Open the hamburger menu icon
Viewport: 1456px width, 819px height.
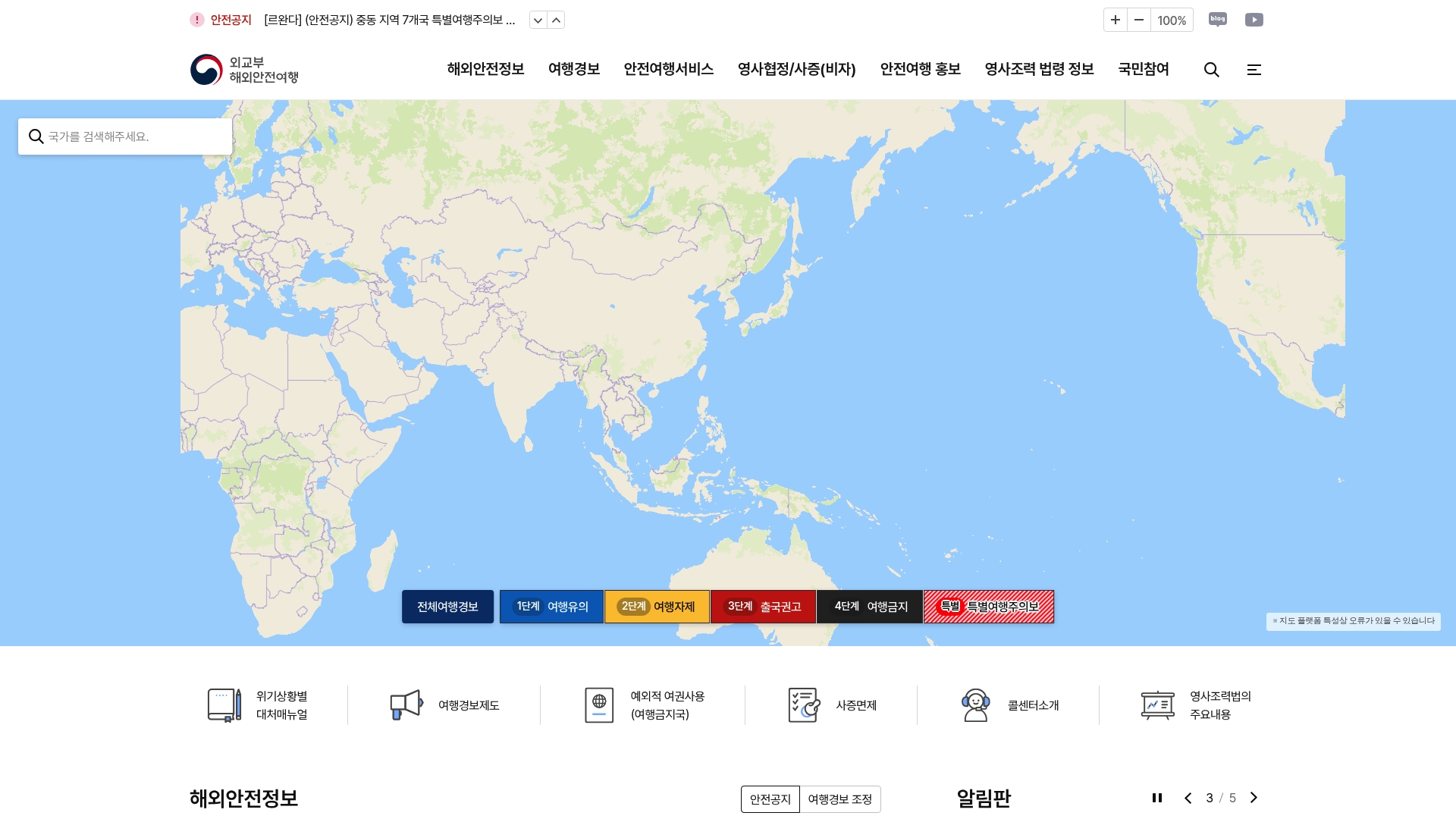(x=1254, y=70)
